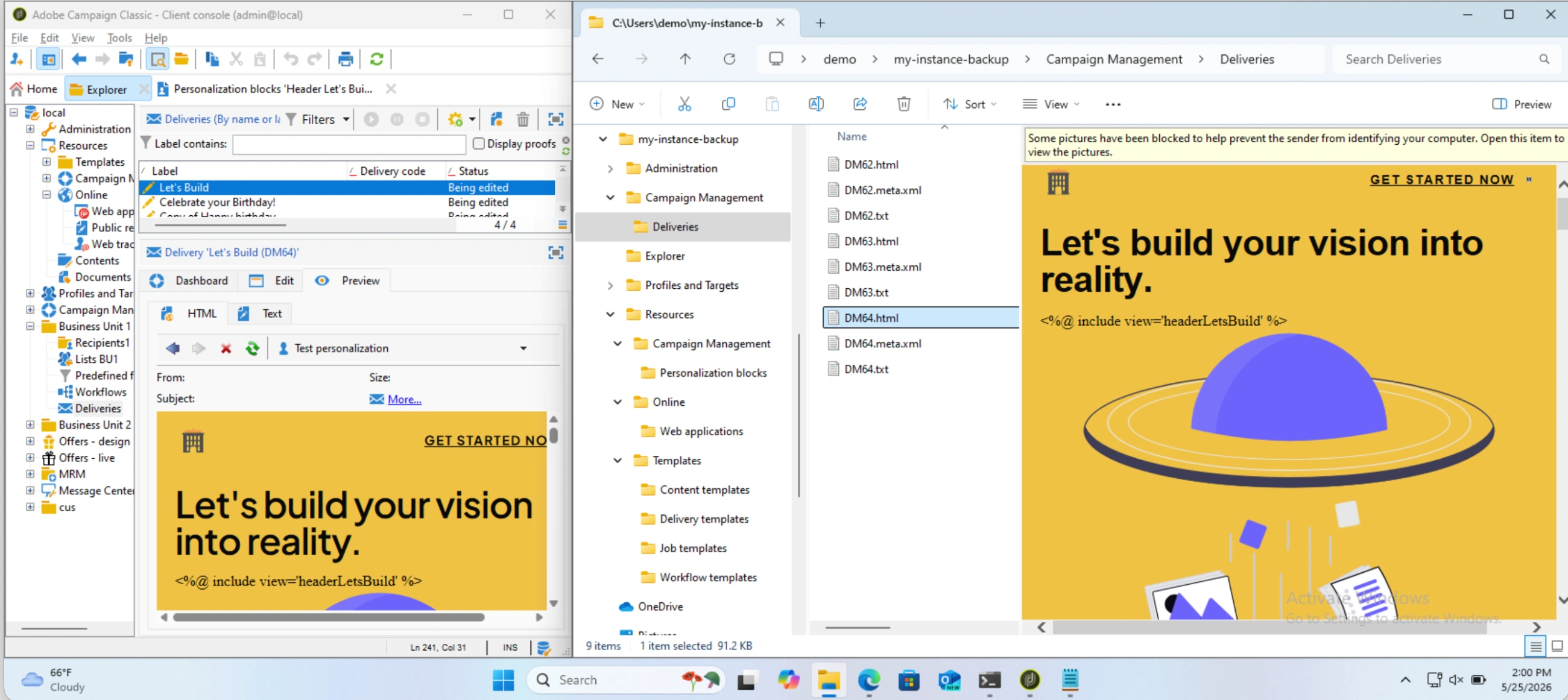The width and height of the screenshot is (1568, 700).
Task: Switch to the Dashboard tab
Action: (189, 280)
